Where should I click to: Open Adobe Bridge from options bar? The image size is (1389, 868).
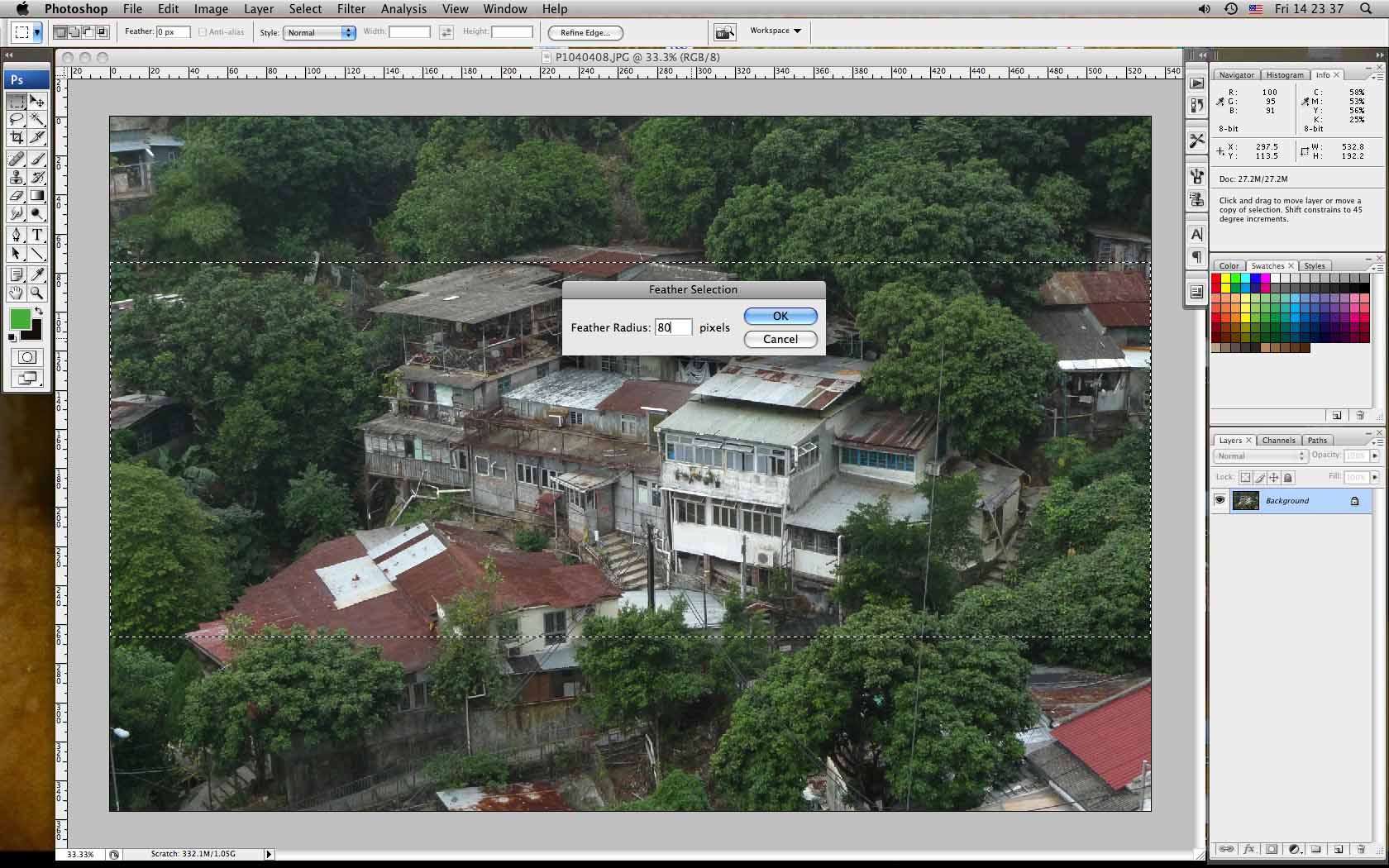[x=724, y=32]
